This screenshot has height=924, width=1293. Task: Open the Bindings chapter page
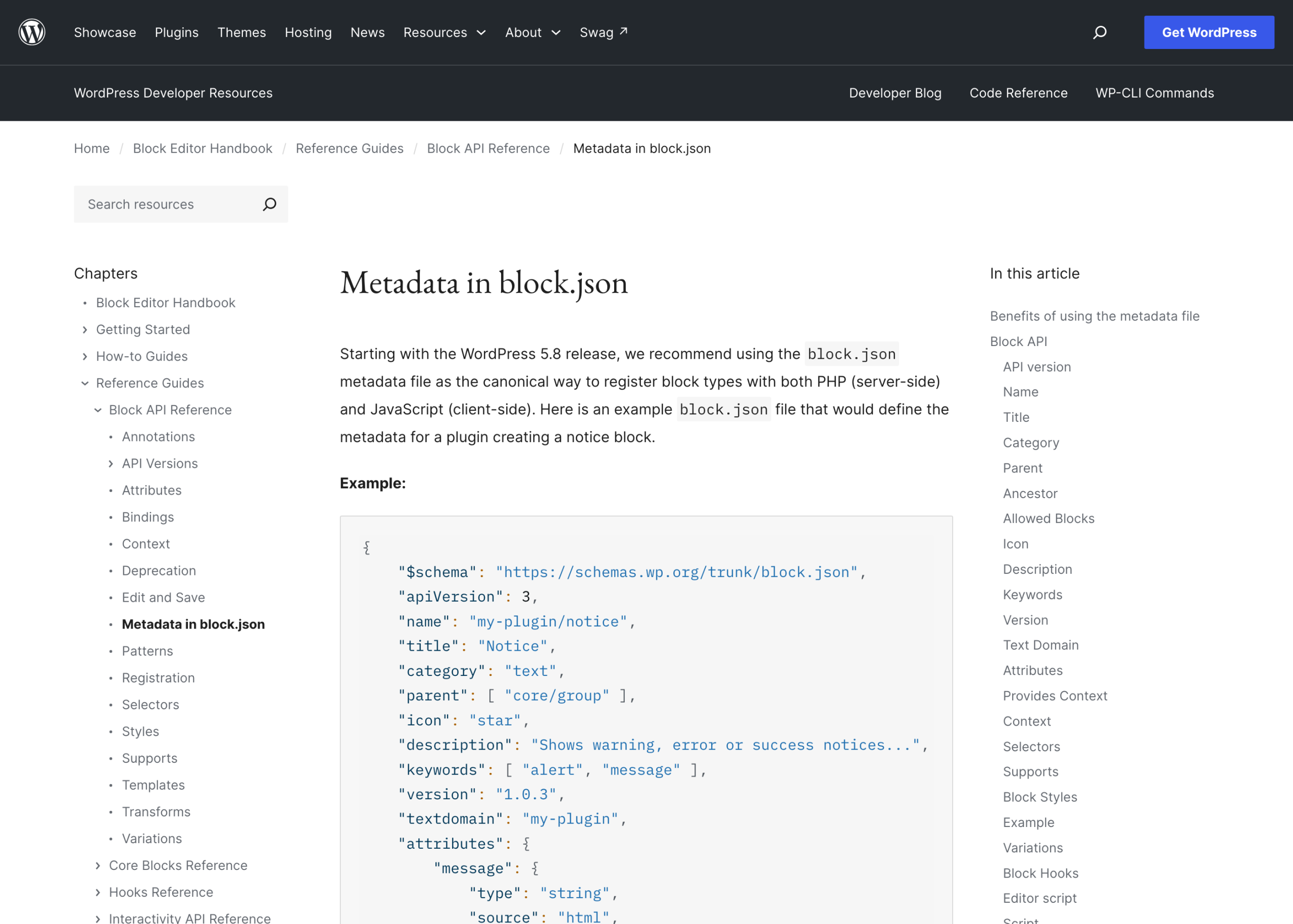(x=148, y=517)
